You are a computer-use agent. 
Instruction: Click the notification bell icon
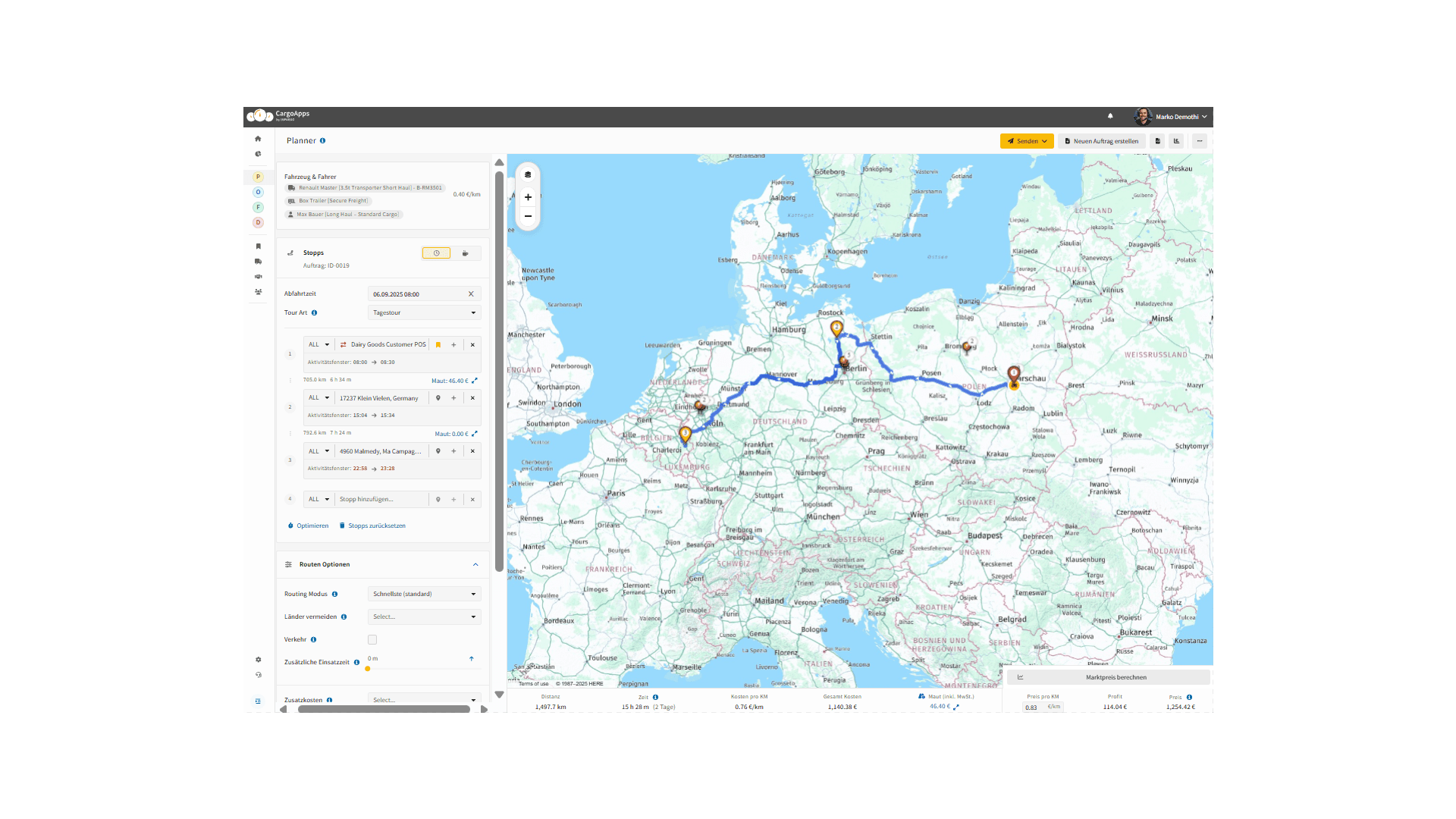(x=1110, y=116)
